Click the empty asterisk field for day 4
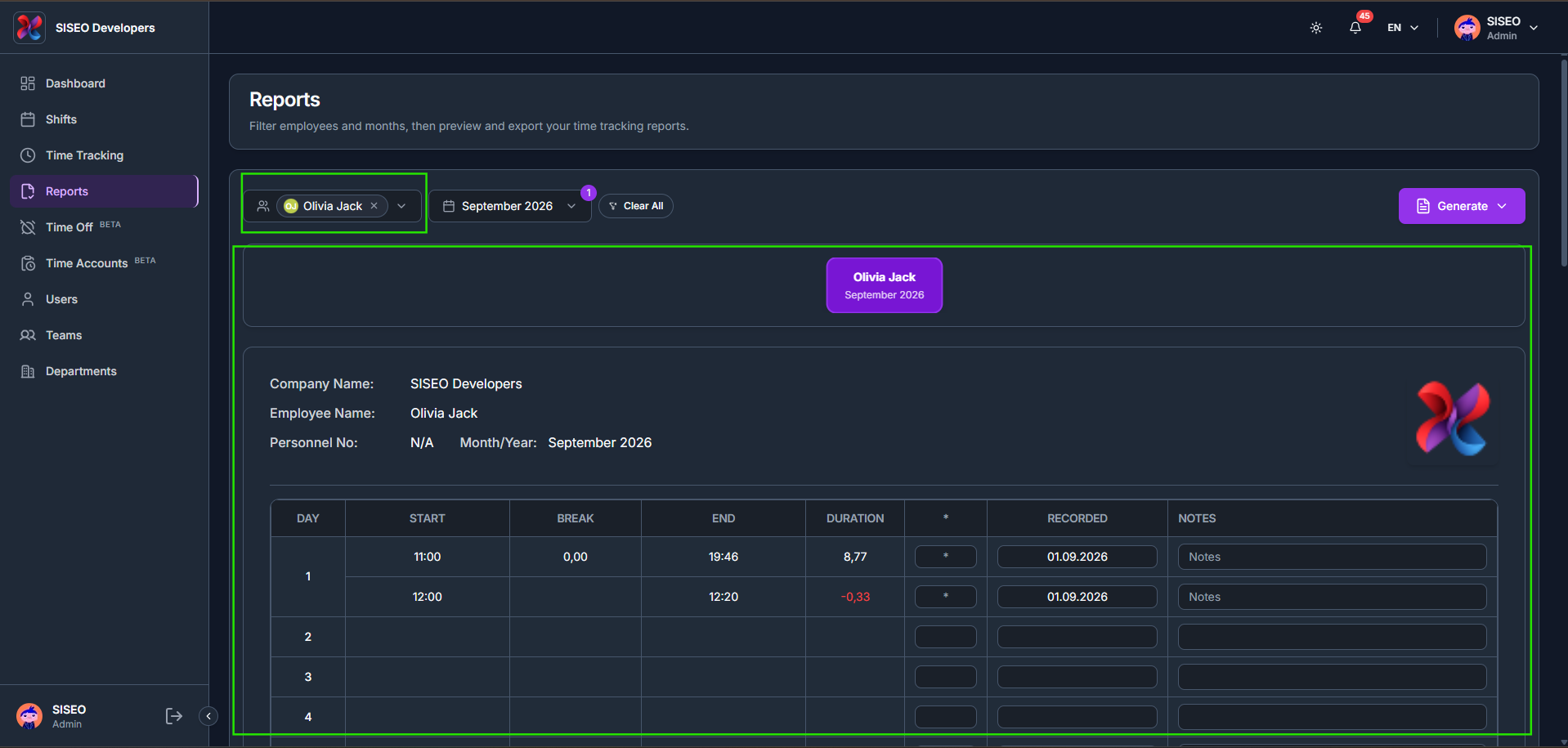 [x=946, y=717]
